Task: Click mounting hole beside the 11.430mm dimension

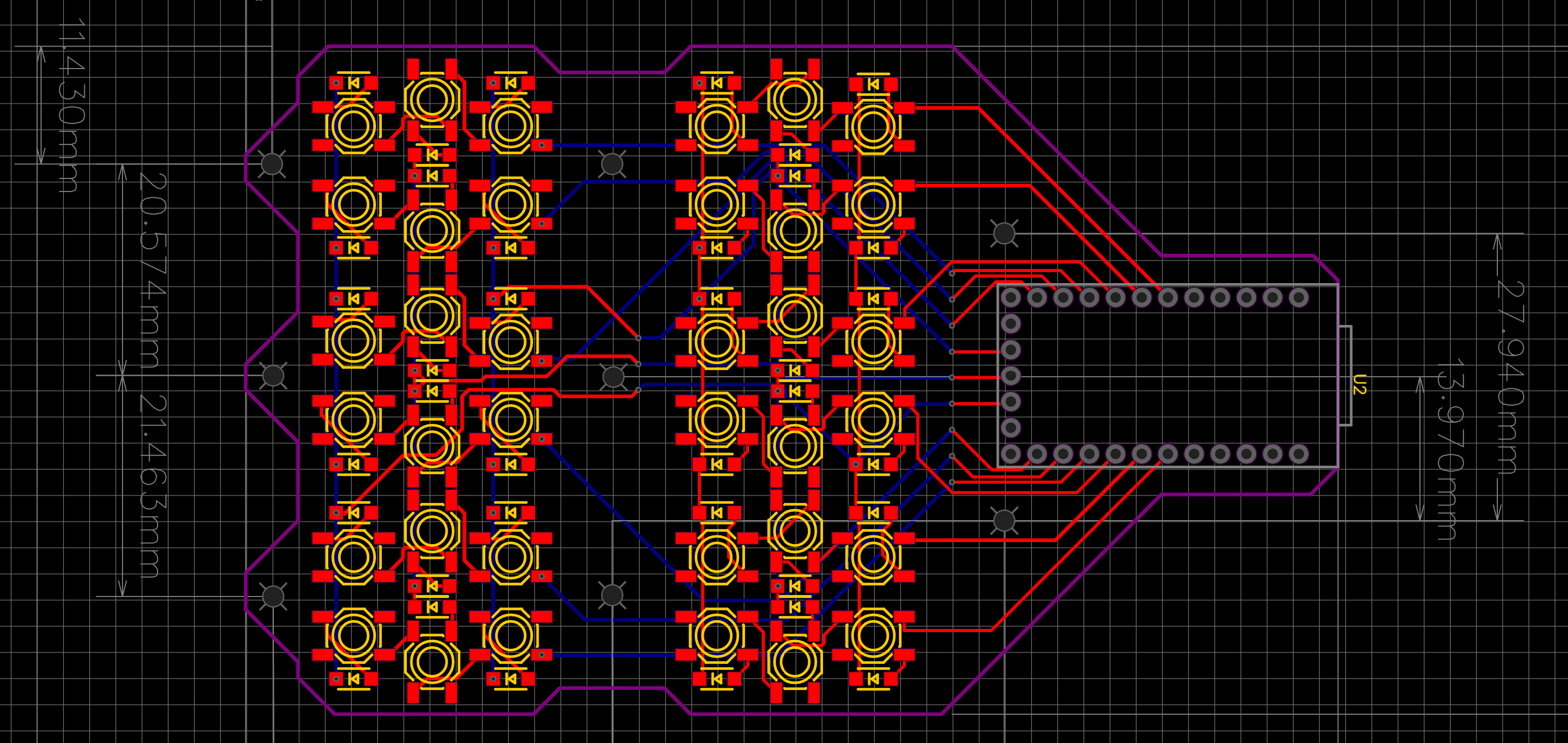Action: coord(272,164)
